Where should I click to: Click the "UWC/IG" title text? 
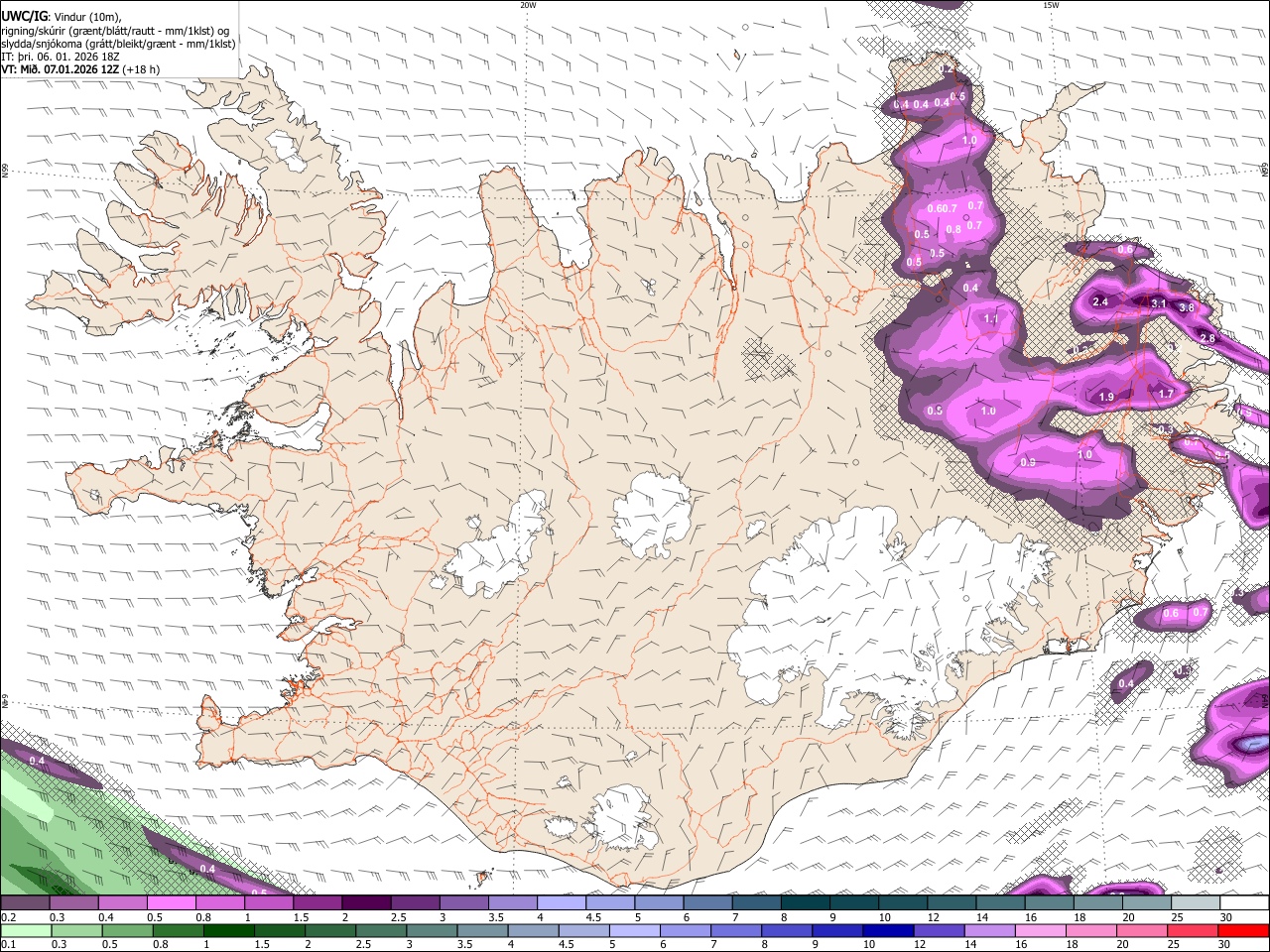[24, 16]
